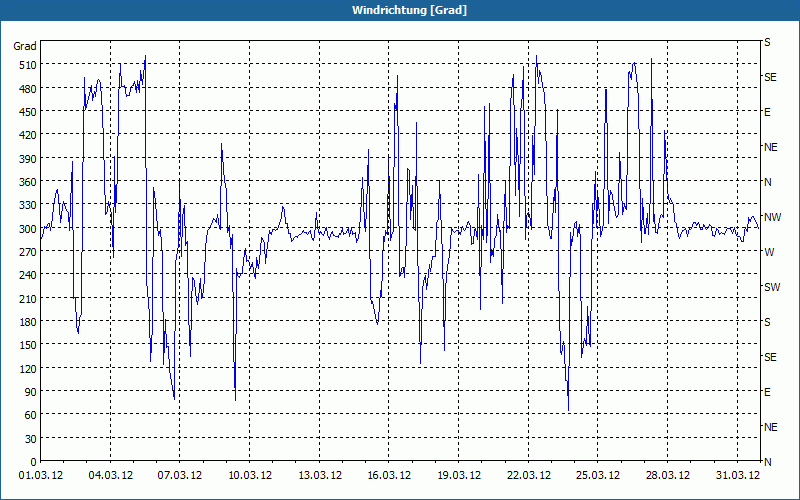Click the 480 y-axis value
800x500 pixels.
[x=28, y=88]
